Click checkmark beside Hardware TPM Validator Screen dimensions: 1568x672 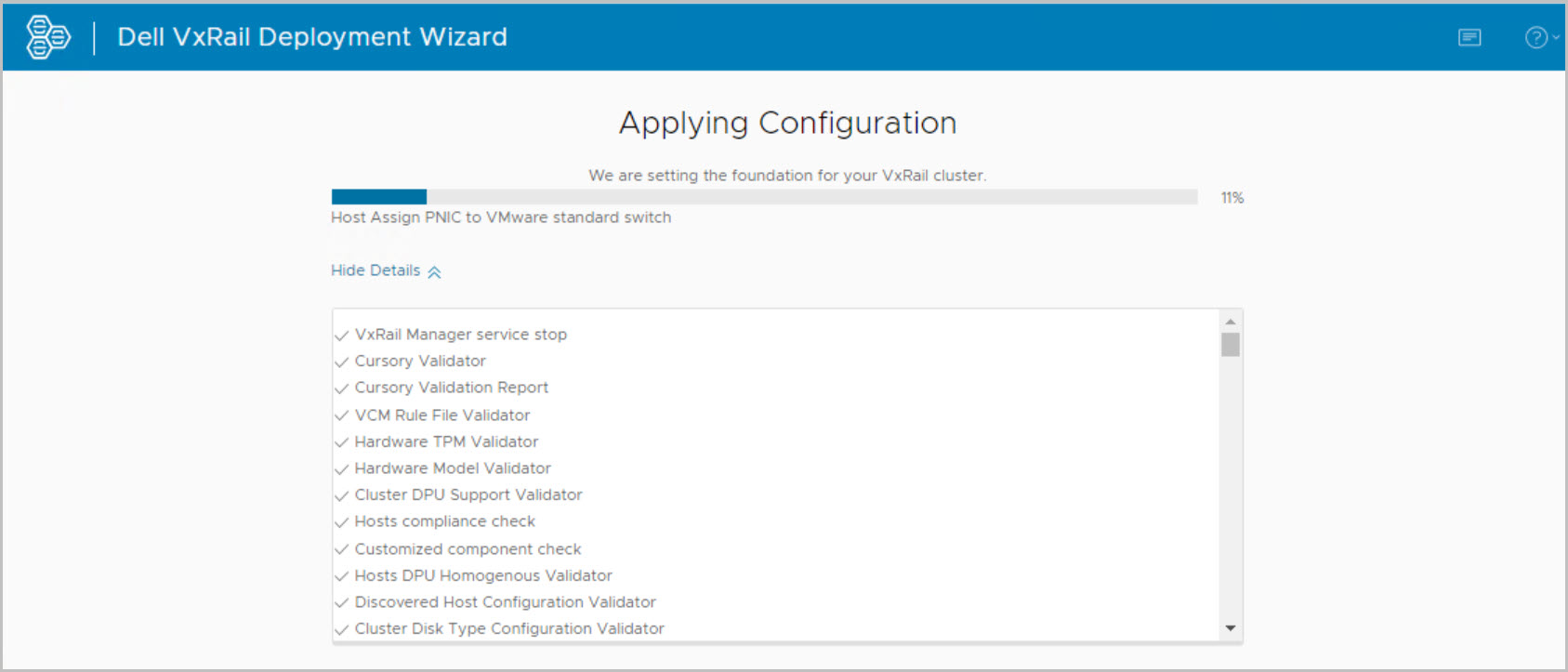pyautogui.click(x=342, y=443)
